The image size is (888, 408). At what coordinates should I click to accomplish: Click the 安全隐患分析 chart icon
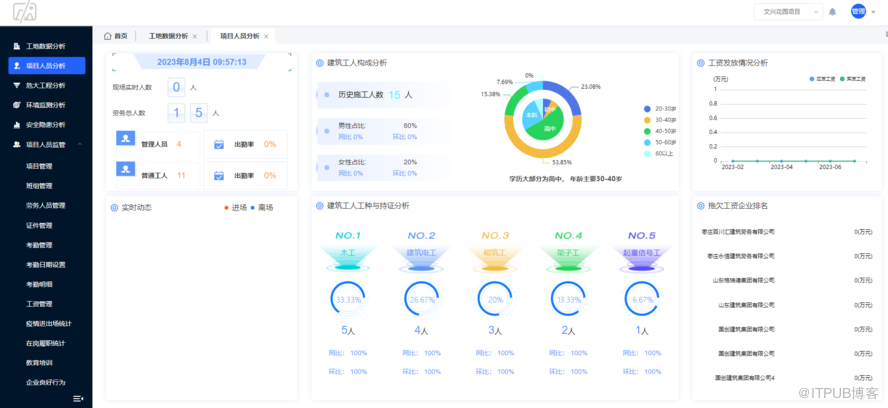tap(16, 125)
